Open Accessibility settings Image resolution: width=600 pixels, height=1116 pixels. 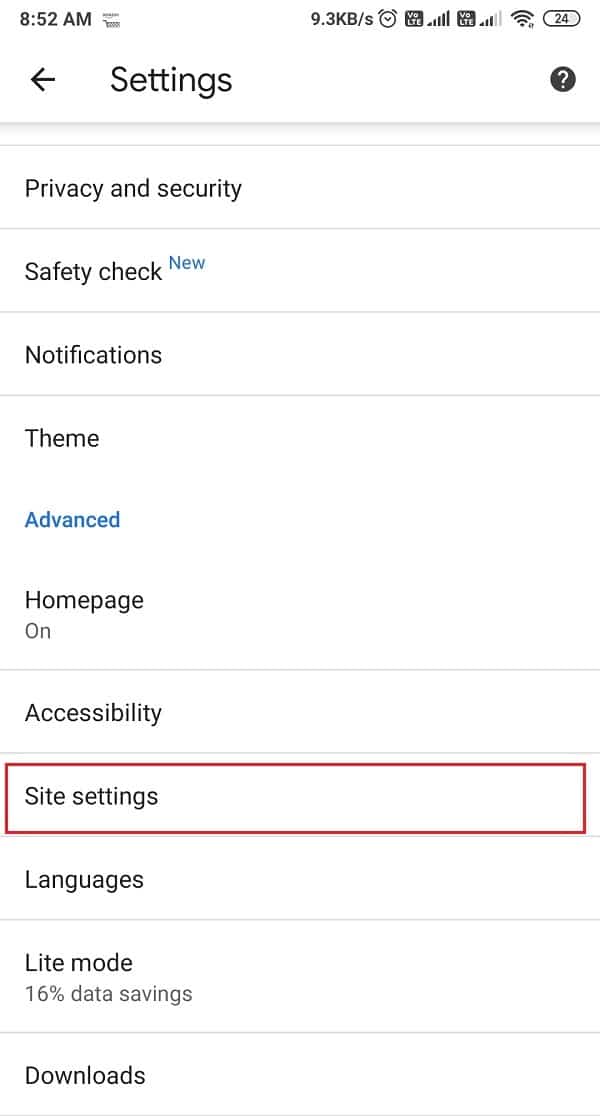(93, 713)
